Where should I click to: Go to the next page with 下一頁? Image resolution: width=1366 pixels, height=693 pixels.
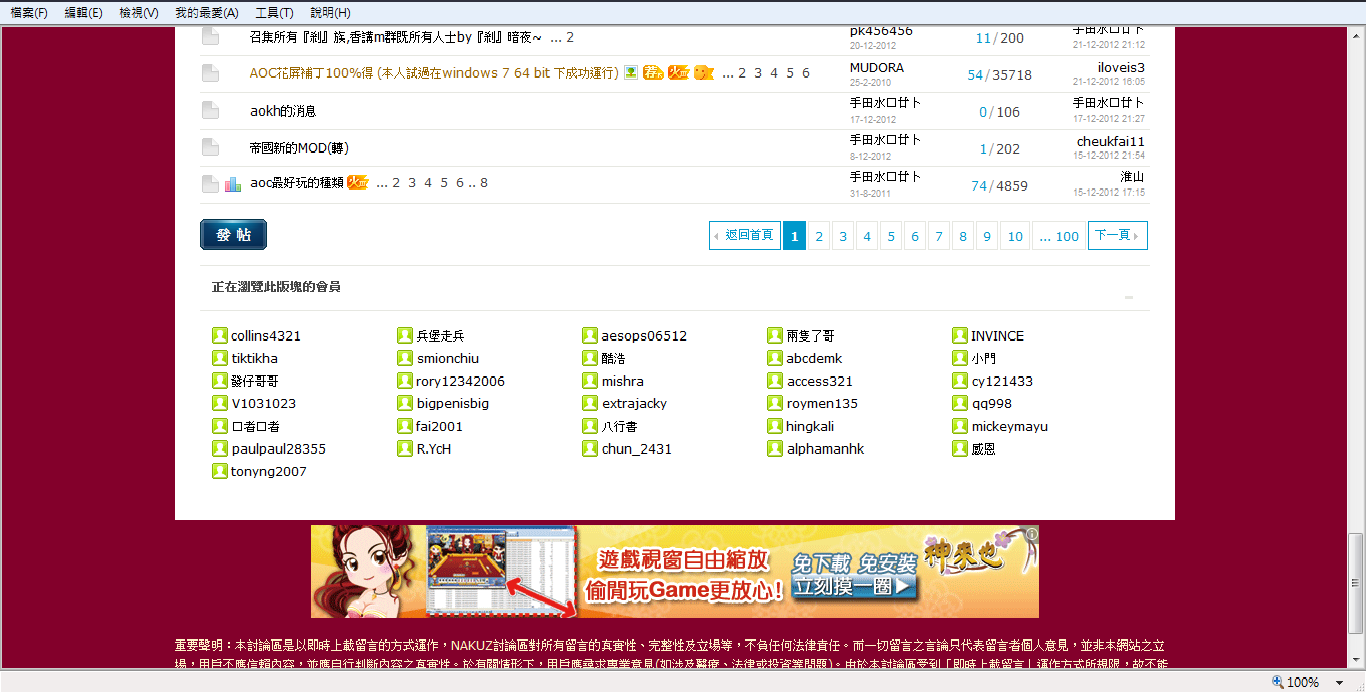[x=1117, y=235]
